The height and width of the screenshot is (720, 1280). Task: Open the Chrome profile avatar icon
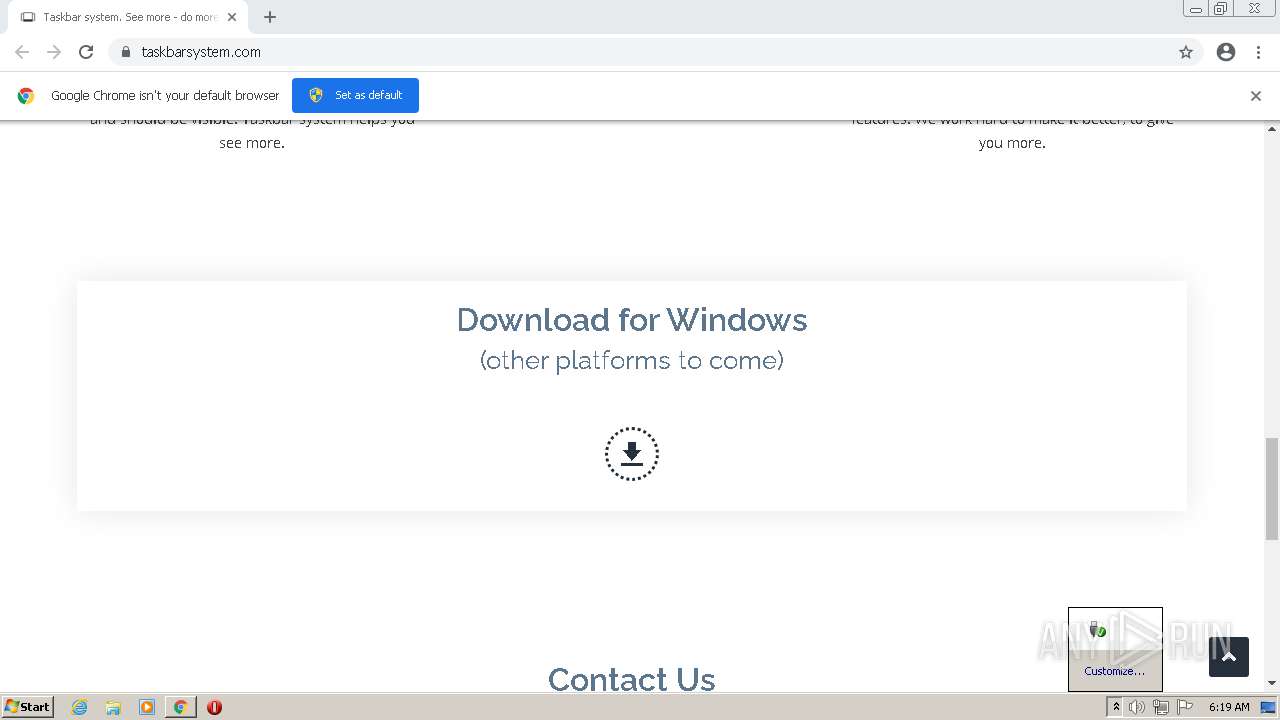coord(1226,52)
